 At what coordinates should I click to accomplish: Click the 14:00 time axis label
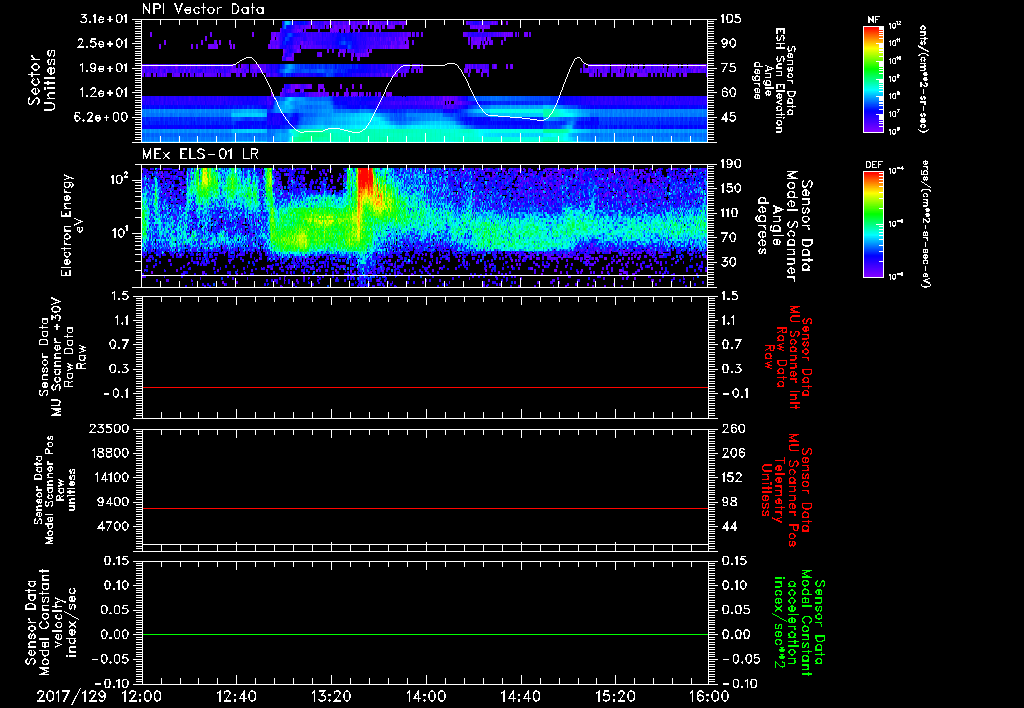click(426, 696)
